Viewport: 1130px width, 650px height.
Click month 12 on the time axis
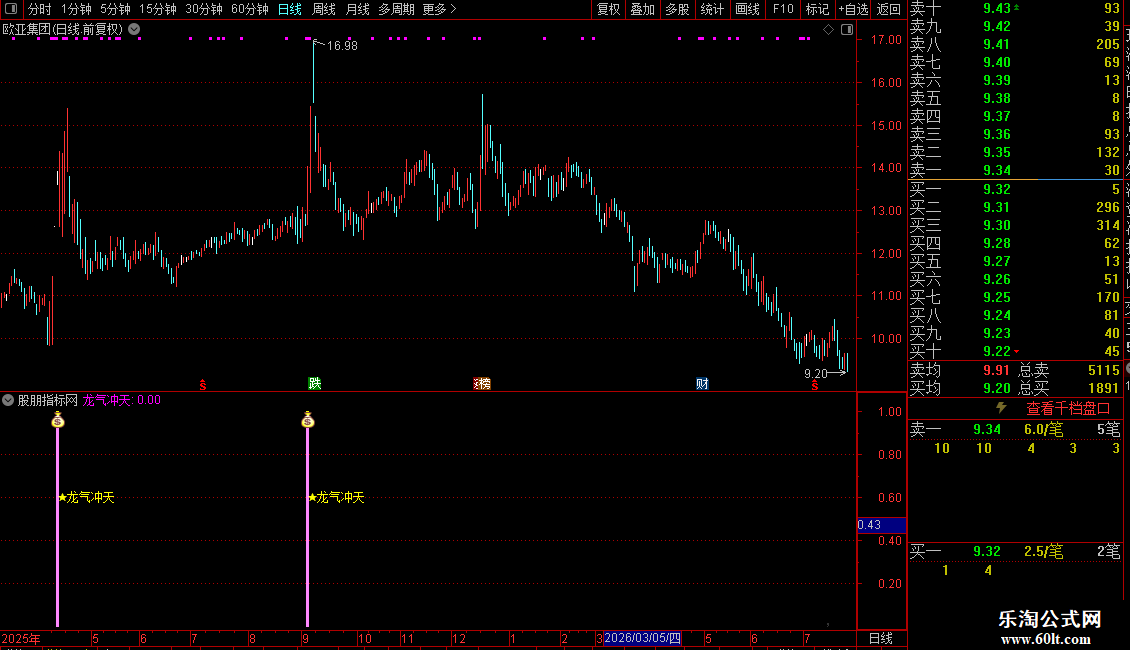coord(458,638)
